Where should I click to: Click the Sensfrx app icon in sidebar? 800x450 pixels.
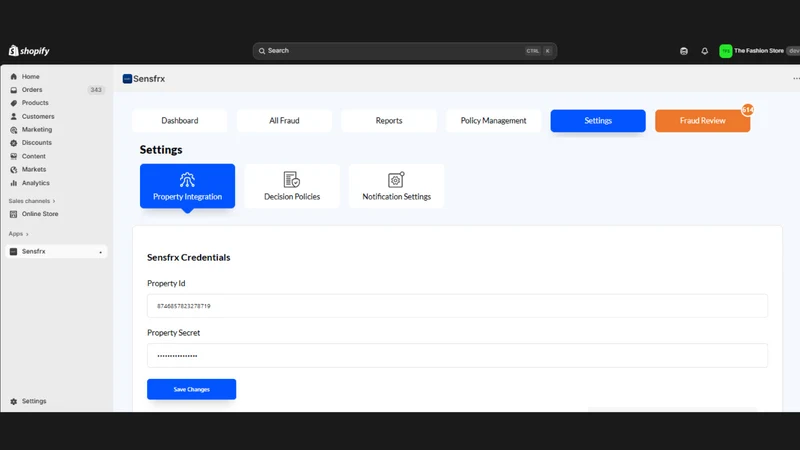pos(14,252)
